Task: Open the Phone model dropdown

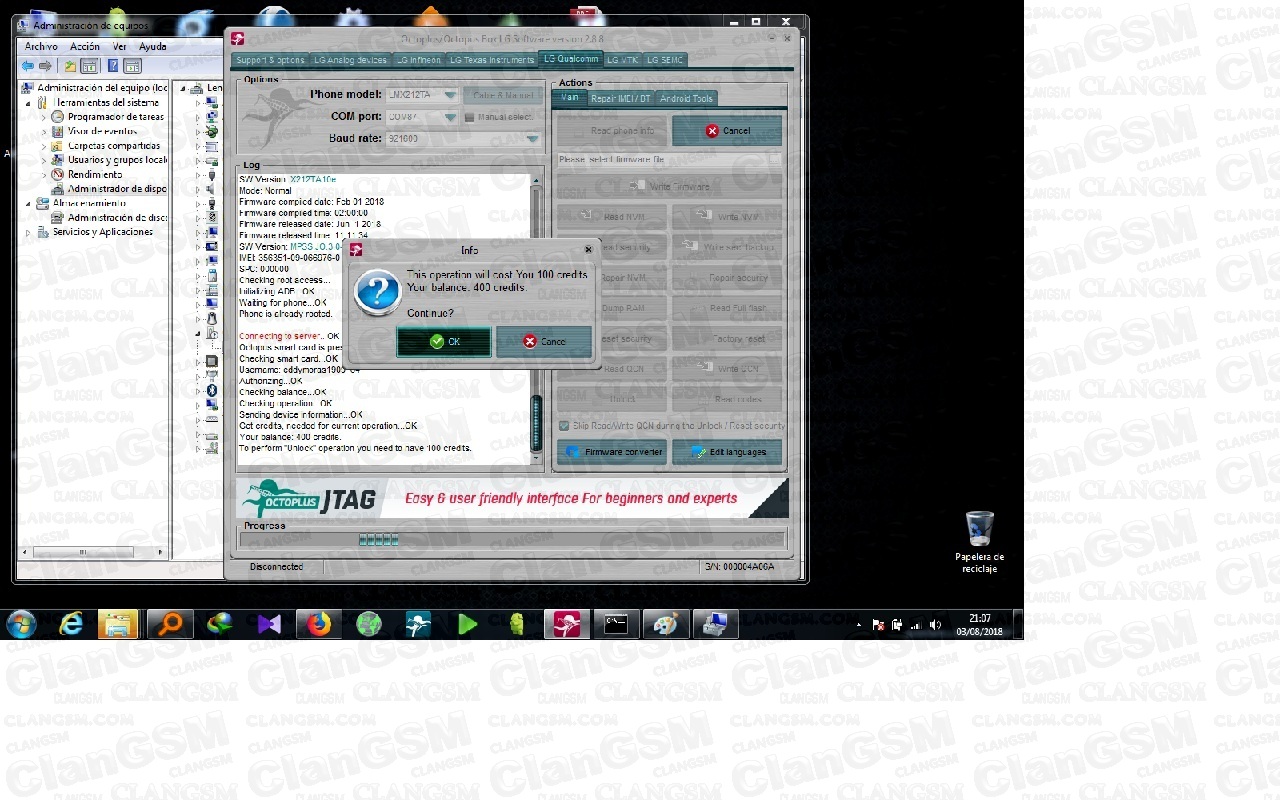Action: coord(450,95)
